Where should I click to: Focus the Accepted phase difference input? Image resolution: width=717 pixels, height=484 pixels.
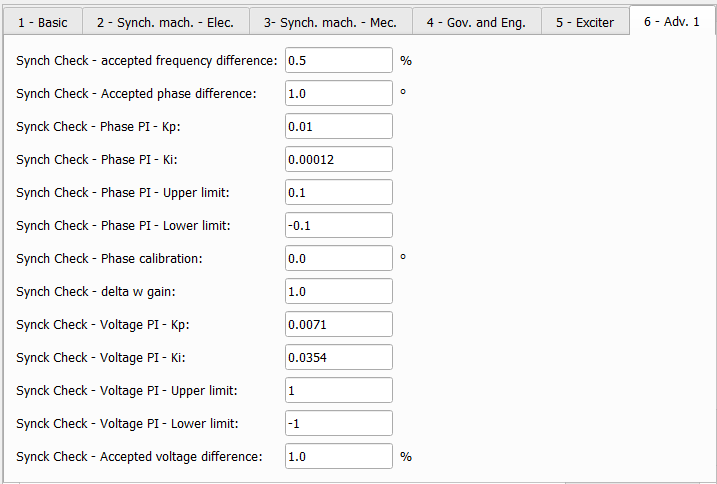[x=338, y=94]
